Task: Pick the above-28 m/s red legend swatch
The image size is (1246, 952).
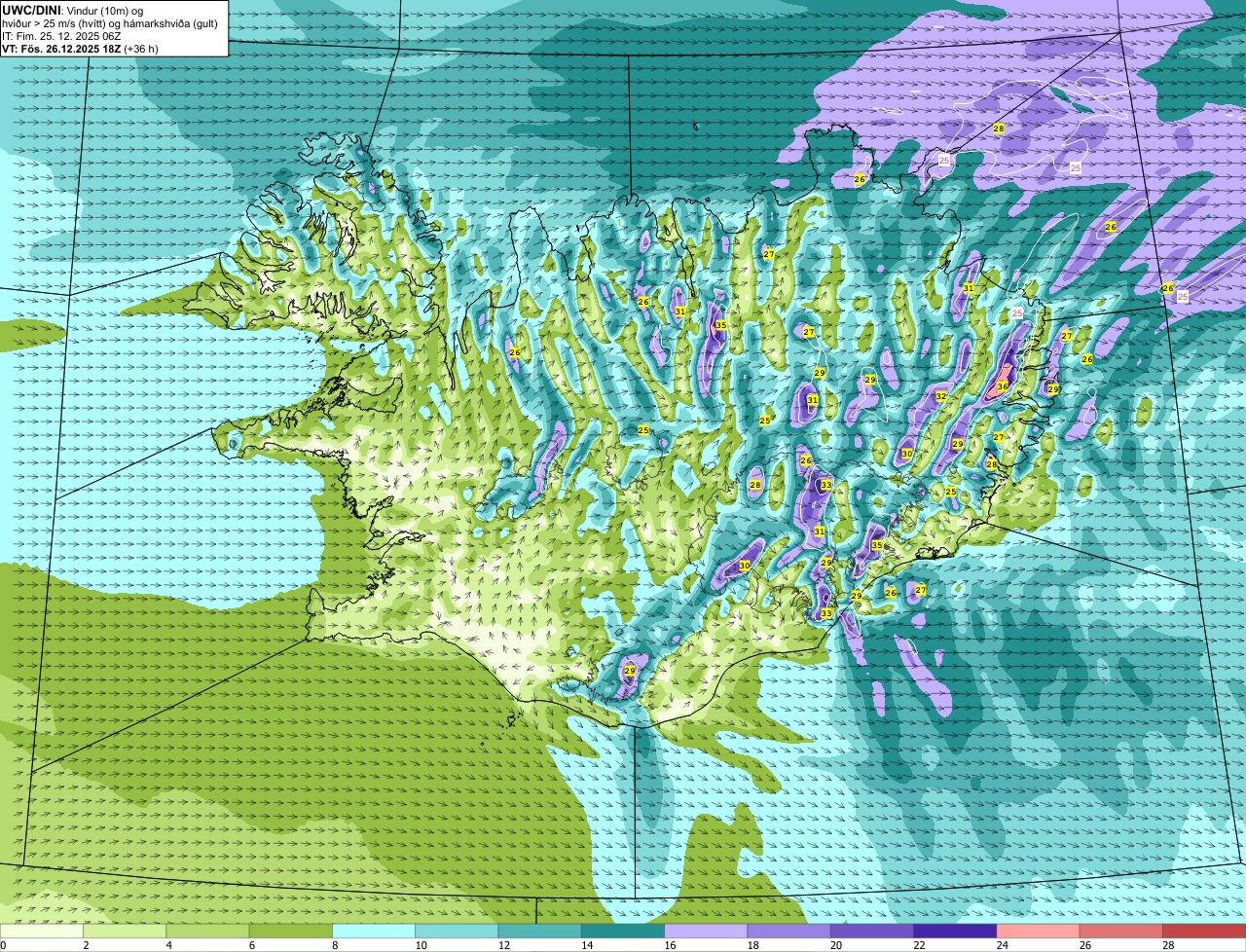Action: (1204, 931)
